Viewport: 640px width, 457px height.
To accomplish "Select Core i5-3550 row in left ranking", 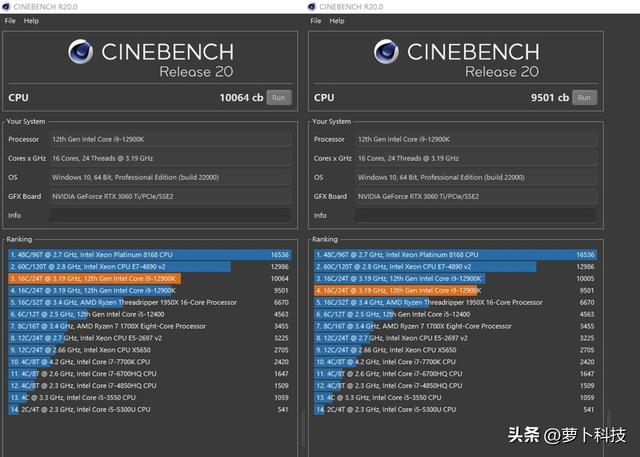I will coord(149,397).
